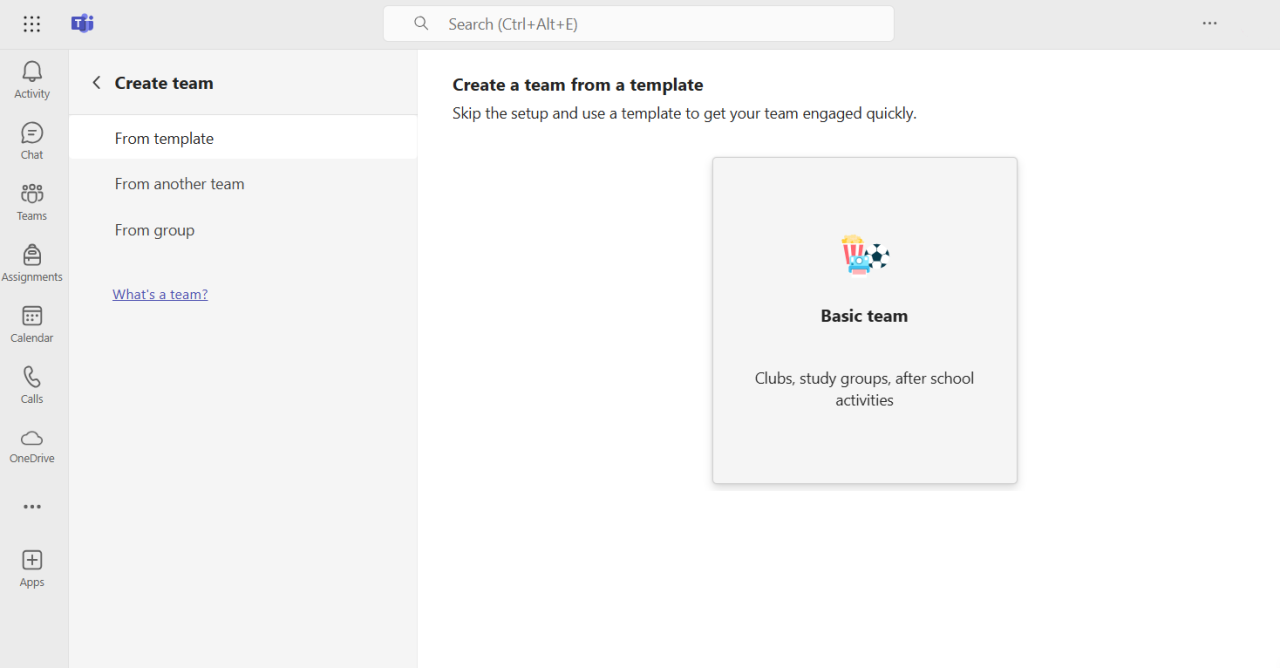Select the From template option
This screenshot has width=1280, height=668.
(x=243, y=138)
